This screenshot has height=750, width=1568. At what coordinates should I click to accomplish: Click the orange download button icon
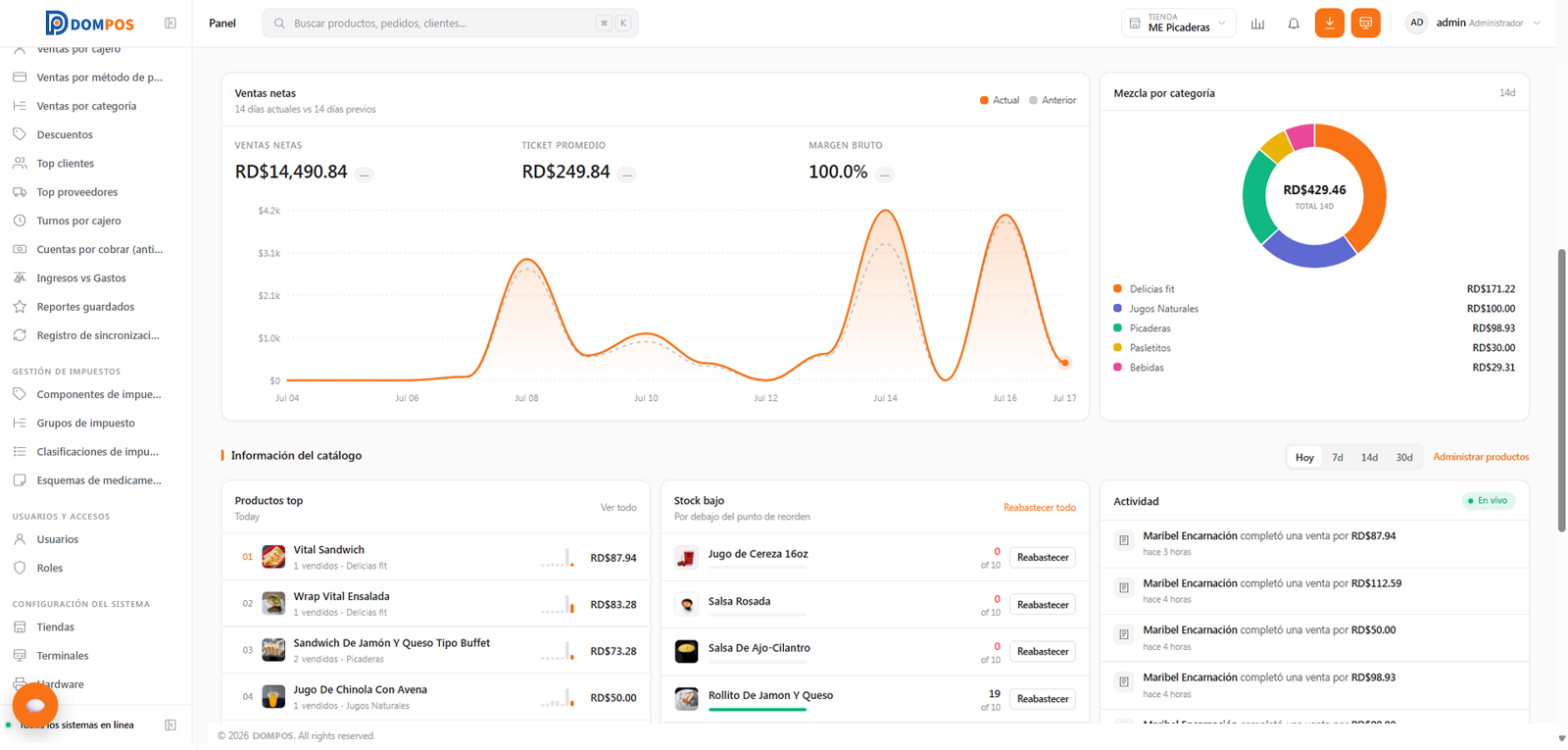pyautogui.click(x=1329, y=23)
